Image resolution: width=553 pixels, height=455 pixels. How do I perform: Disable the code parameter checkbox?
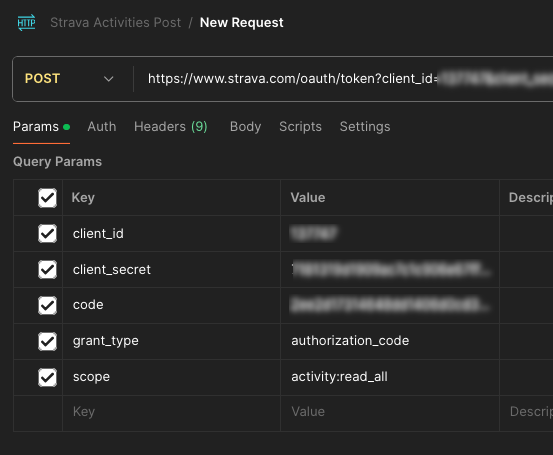(x=47, y=305)
